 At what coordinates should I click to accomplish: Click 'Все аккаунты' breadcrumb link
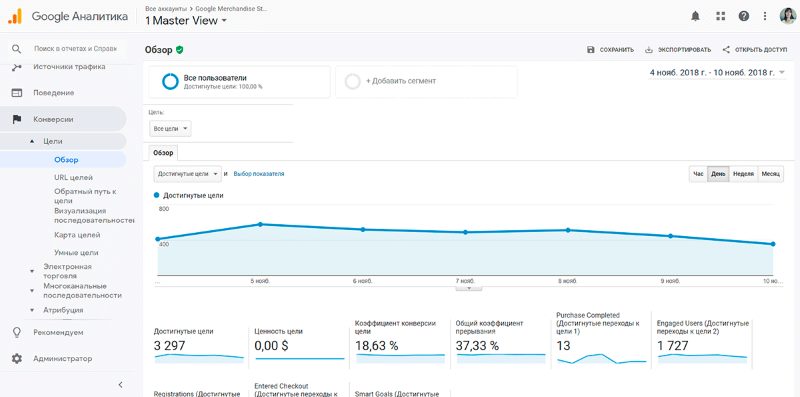(165, 9)
